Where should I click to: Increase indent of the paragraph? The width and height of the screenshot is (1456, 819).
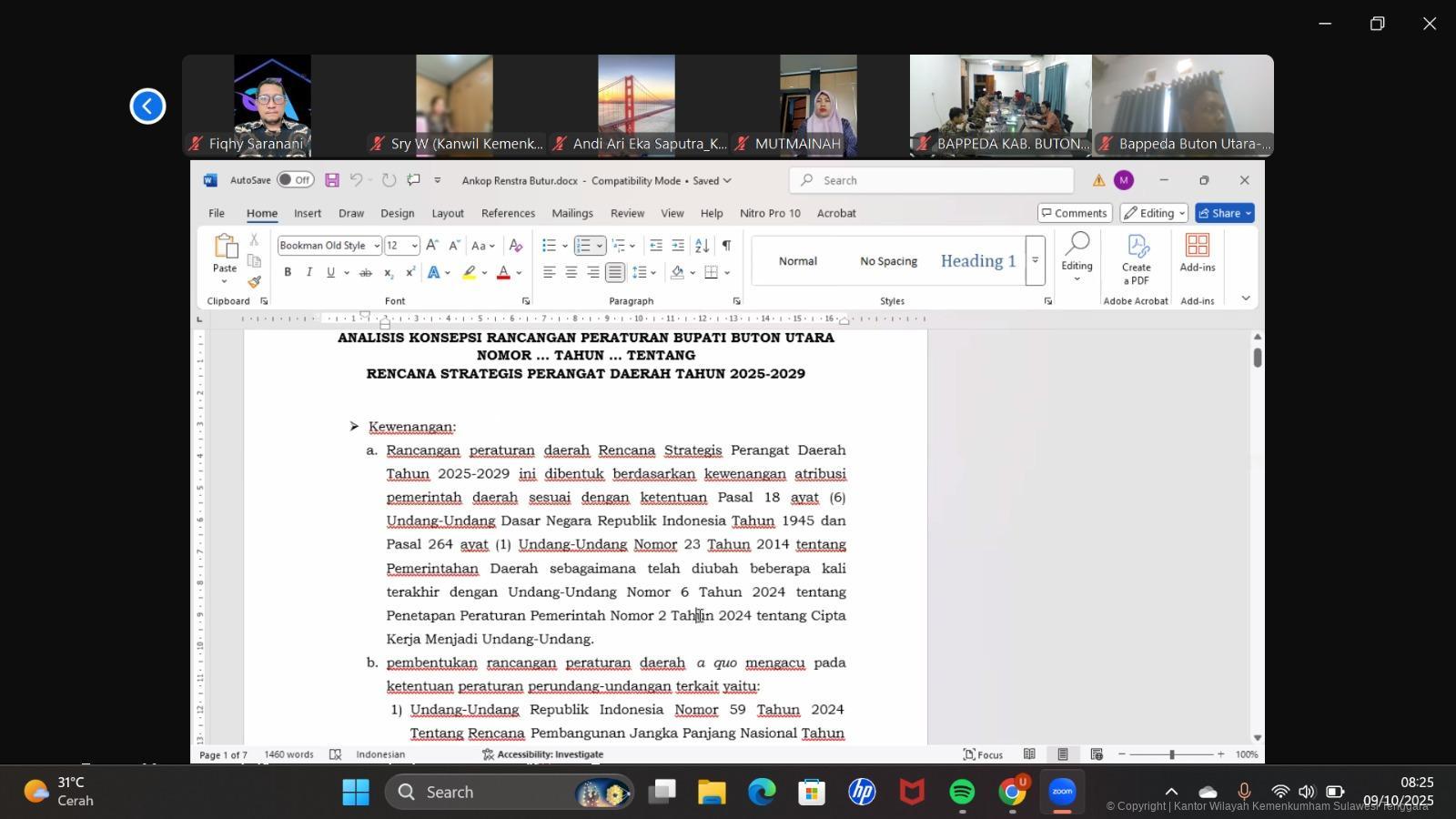(x=678, y=246)
